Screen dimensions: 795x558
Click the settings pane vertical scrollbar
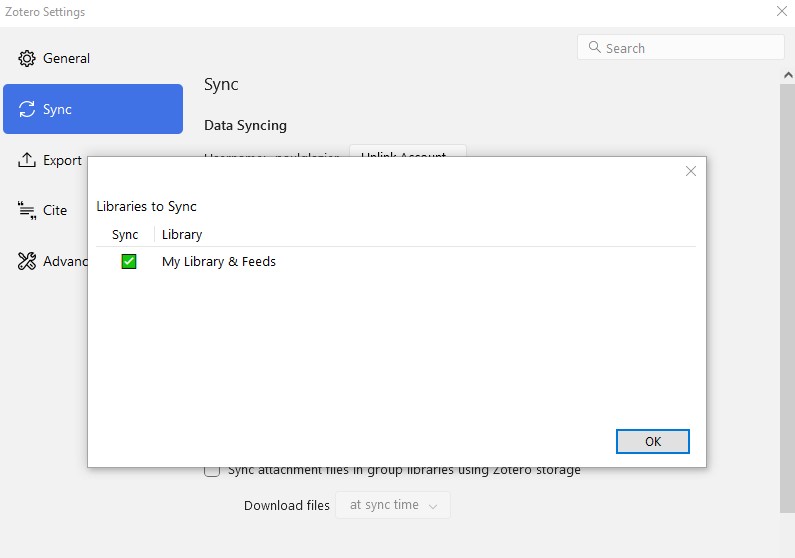click(787, 299)
